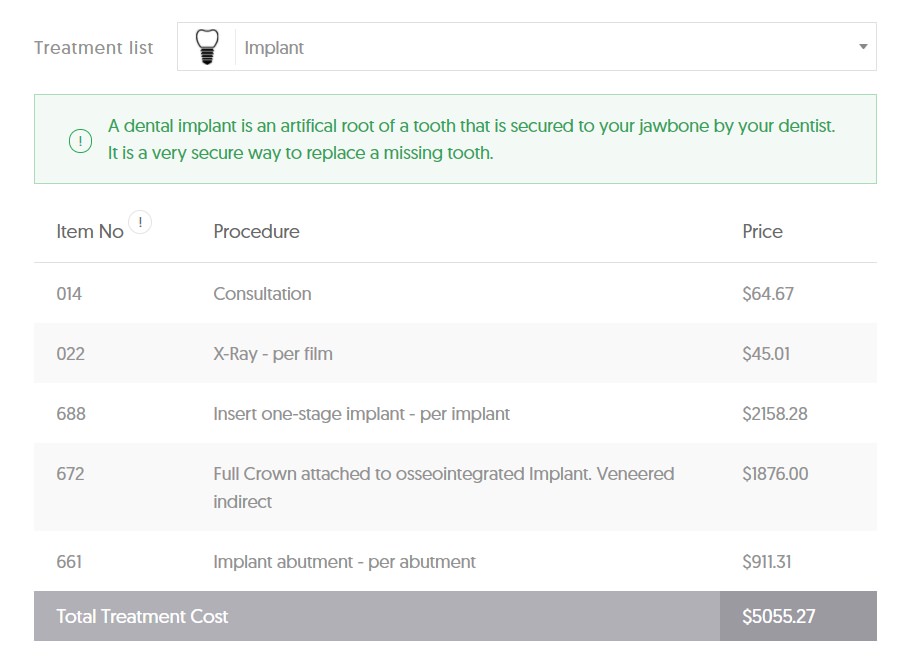Screen dimensions: 898x656
Task: Click the Procedure column header
Action: pyautogui.click(x=256, y=231)
